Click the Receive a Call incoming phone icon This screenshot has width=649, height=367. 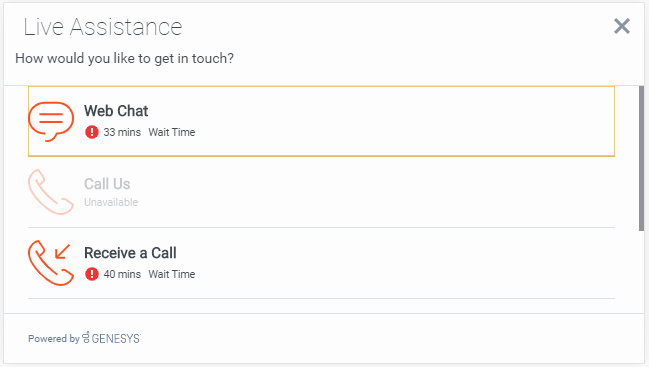51,263
